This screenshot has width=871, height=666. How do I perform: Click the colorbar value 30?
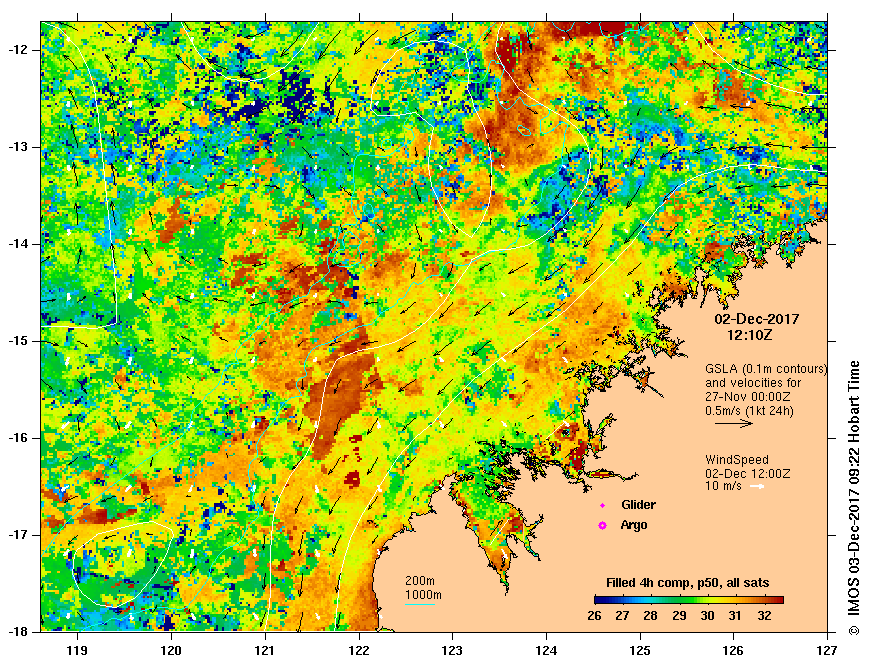[x=707, y=616]
